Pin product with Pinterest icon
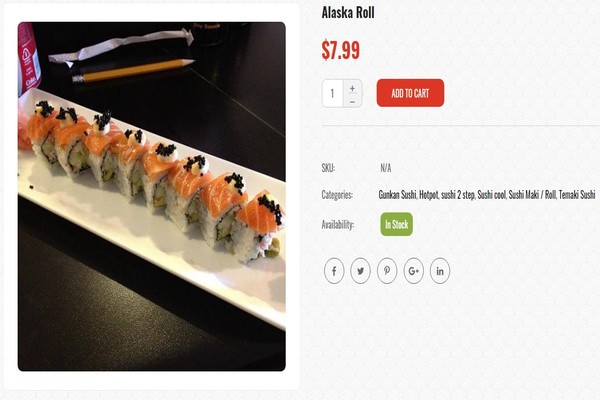 click(387, 271)
